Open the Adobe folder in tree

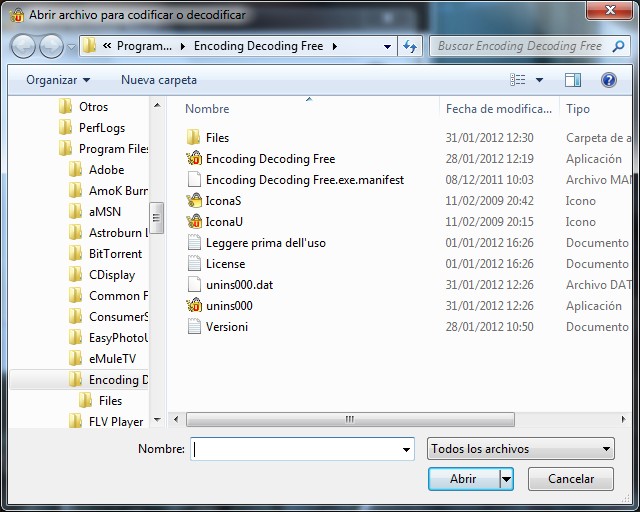click(107, 170)
